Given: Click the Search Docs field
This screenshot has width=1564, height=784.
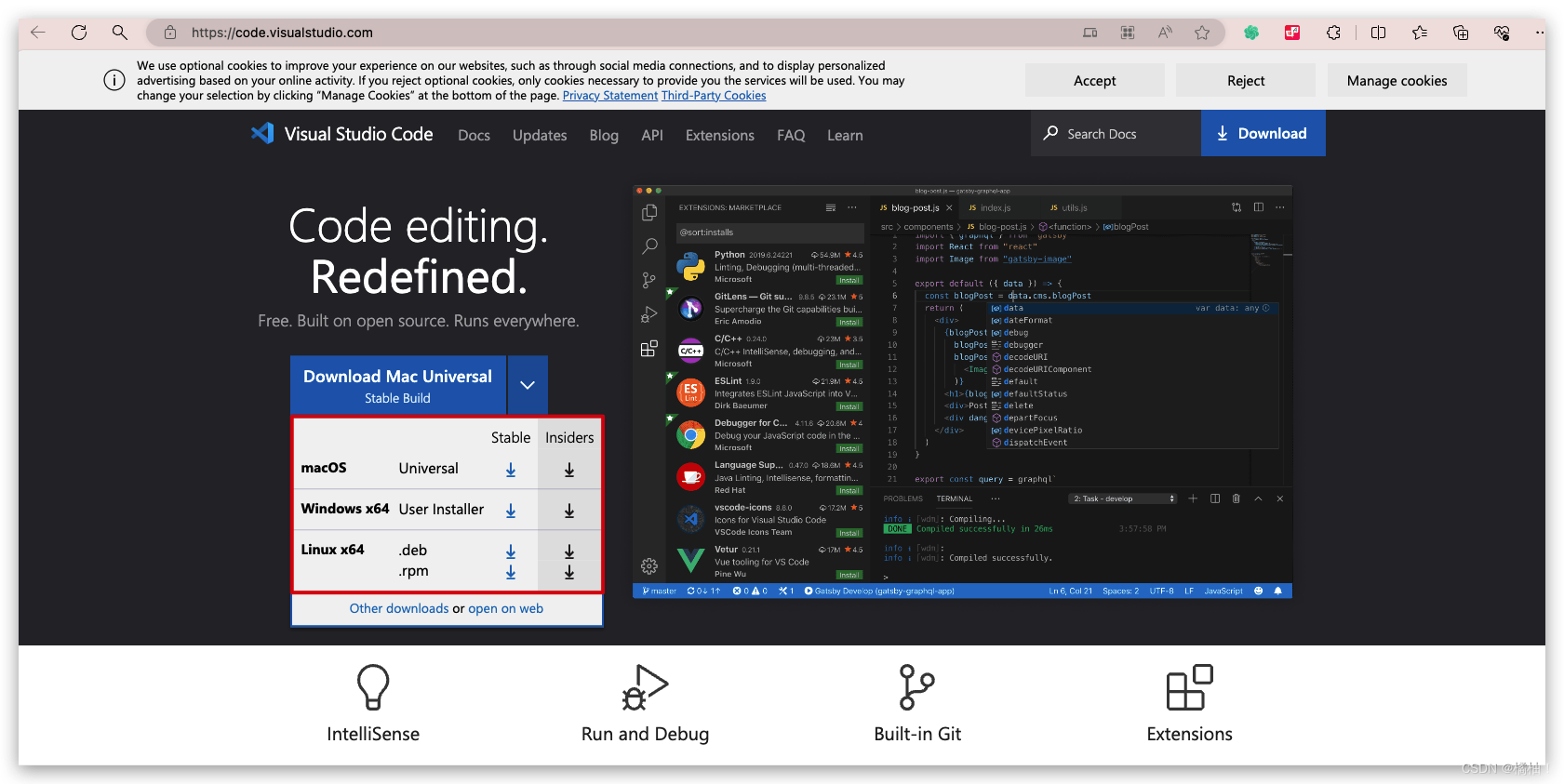Looking at the screenshot, I should 1116,134.
